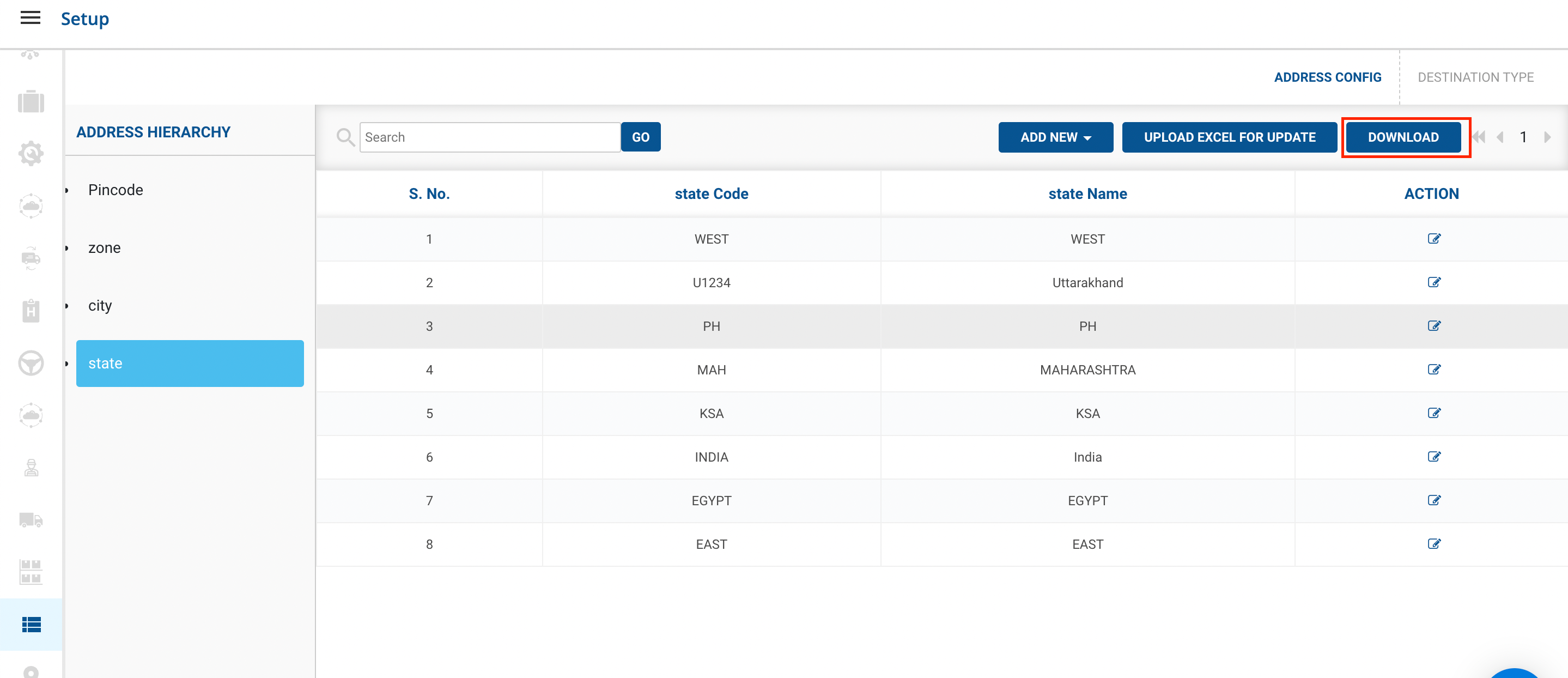Screen dimensions: 1568x678
Task: Click into the Search input field
Action: (x=489, y=137)
